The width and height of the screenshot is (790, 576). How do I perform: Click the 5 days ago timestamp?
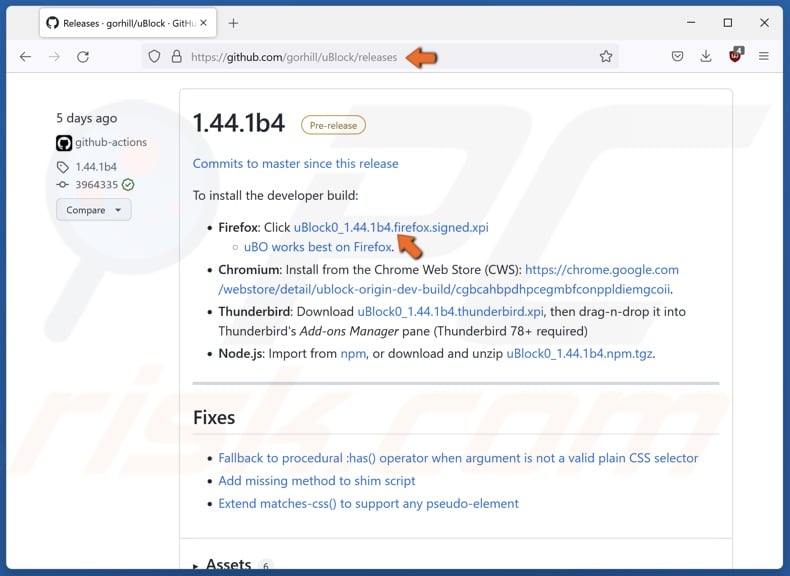click(x=87, y=118)
